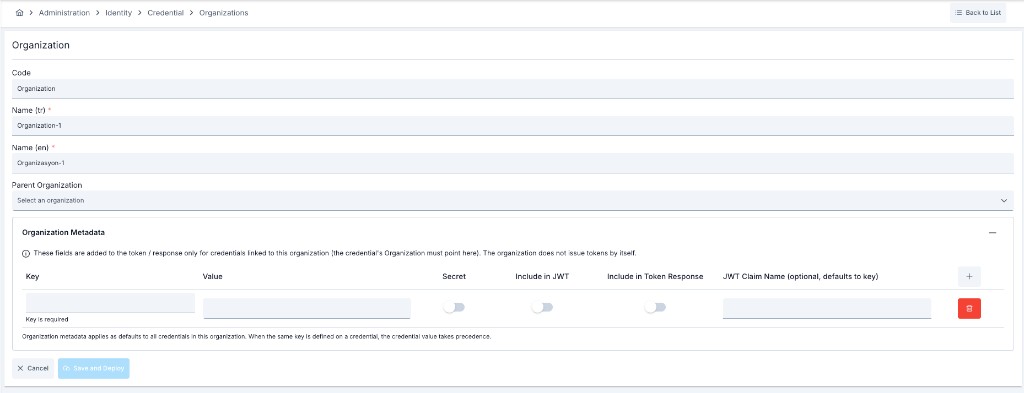This screenshot has width=1024, height=393.
Task: Open Organizations breadcrumb link
Action: point(223,13)
